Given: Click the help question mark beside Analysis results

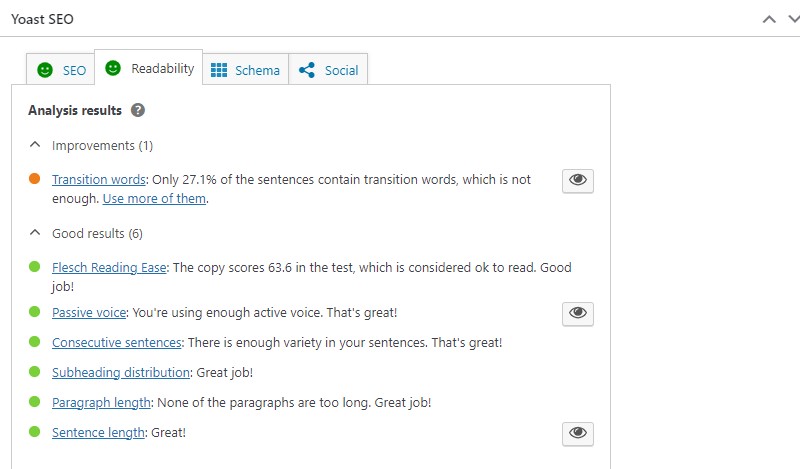Looking at the screenshot, I should click(138, 111).
